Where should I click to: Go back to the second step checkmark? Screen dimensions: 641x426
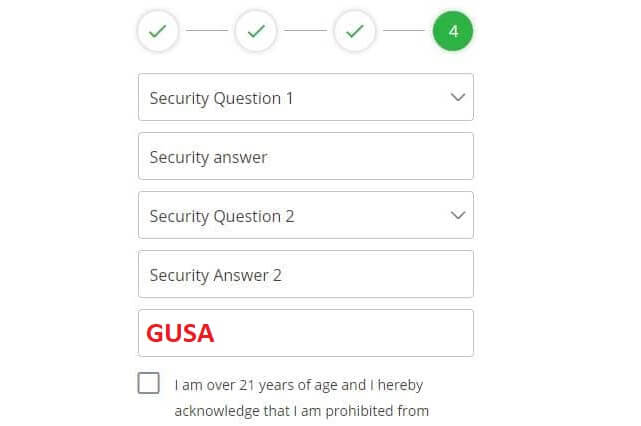(256, 31)
